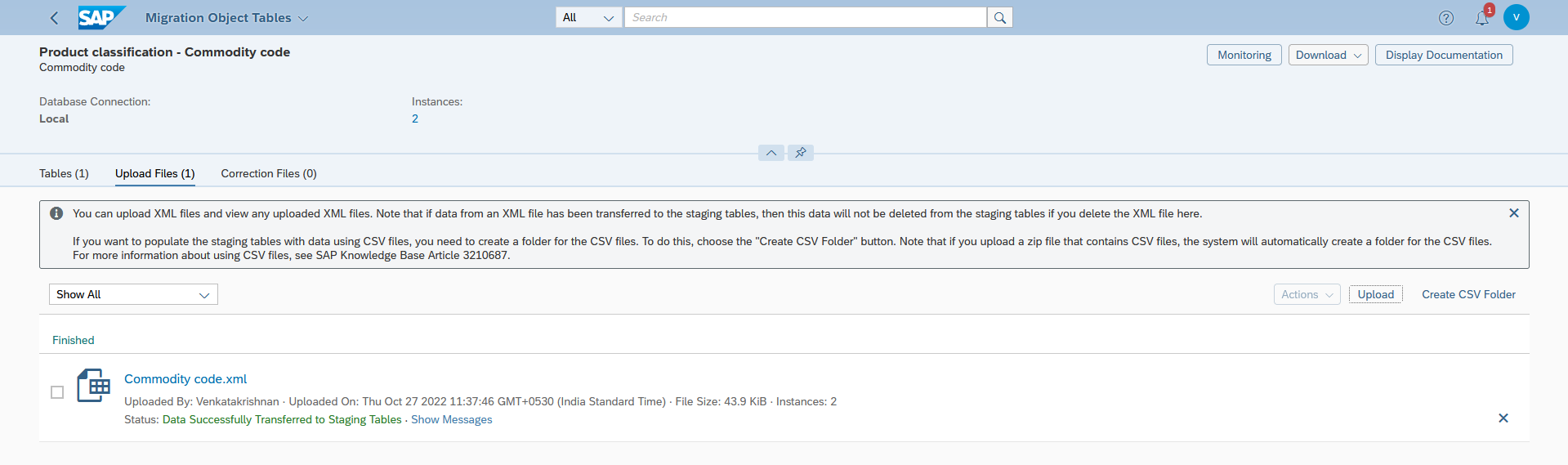Focus the Search input field
The image size is (1568, 465).
coord(805,17)
